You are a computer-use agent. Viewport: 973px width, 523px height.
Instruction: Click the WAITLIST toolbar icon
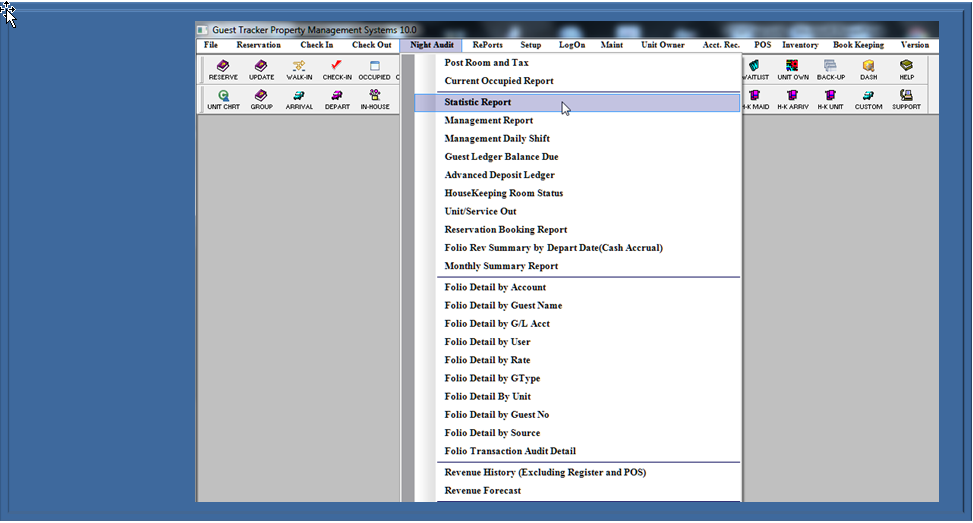(755, 69)
